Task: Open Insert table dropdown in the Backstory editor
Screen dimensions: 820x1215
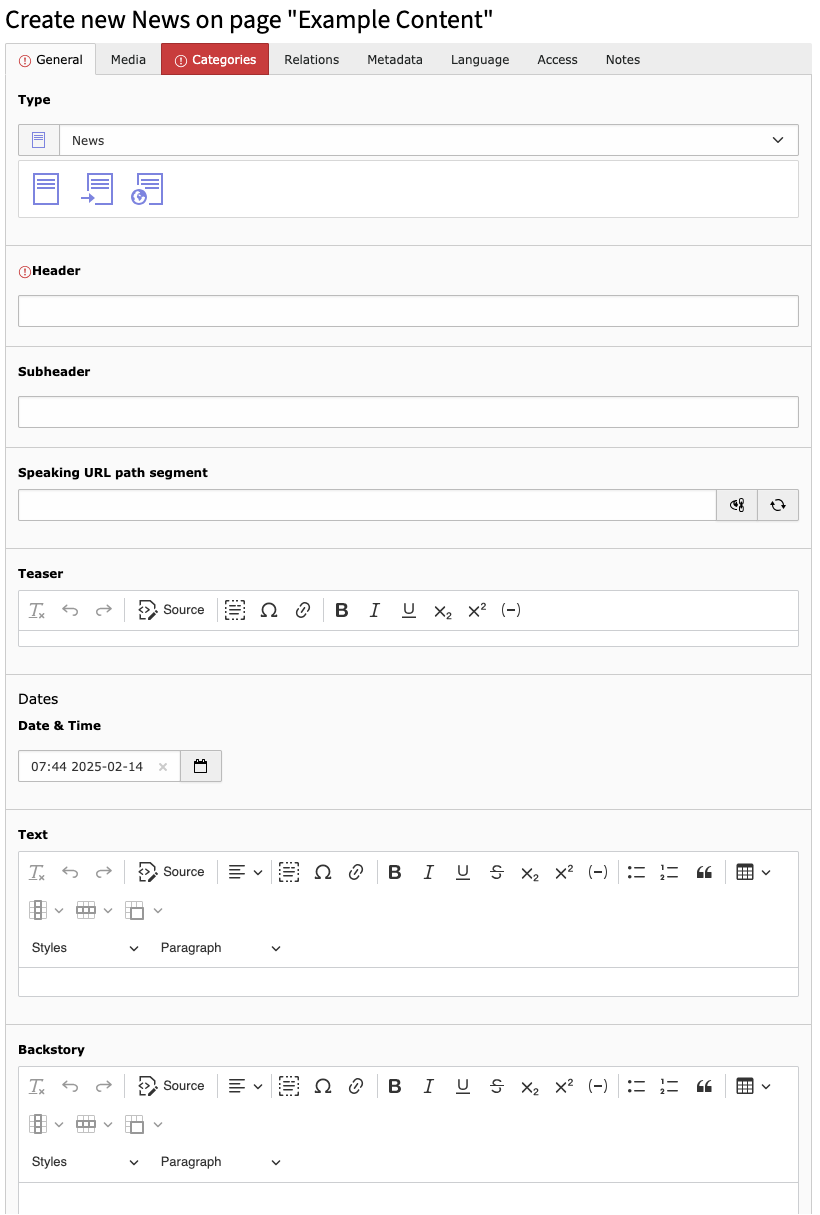Action: pyautogui.click(x=753, y=1086)
